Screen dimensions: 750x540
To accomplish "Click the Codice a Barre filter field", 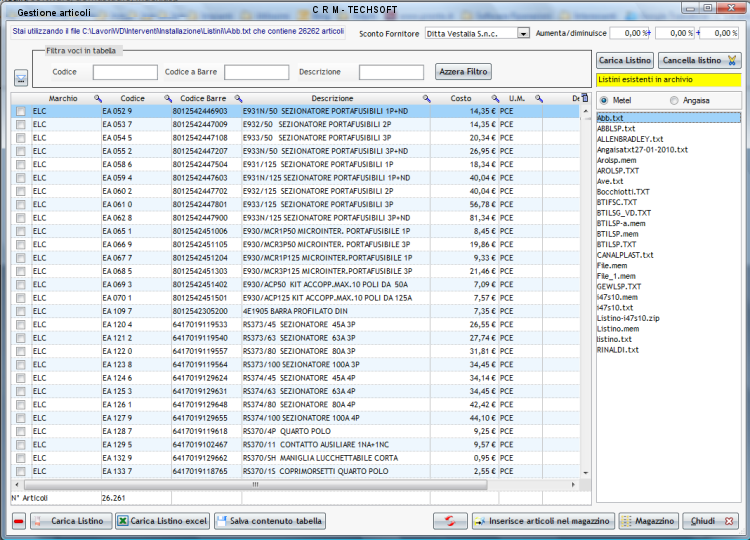I will point(257,72).
